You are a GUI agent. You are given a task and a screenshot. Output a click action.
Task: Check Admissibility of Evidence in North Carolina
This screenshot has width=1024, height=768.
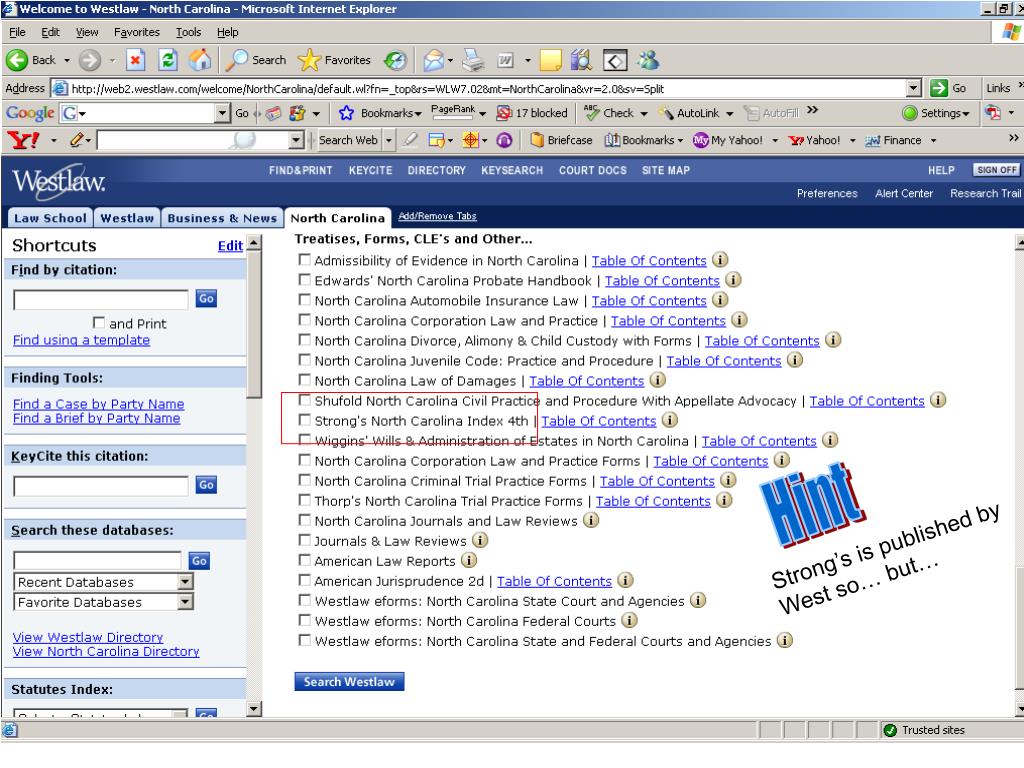[x=304, y=259]
